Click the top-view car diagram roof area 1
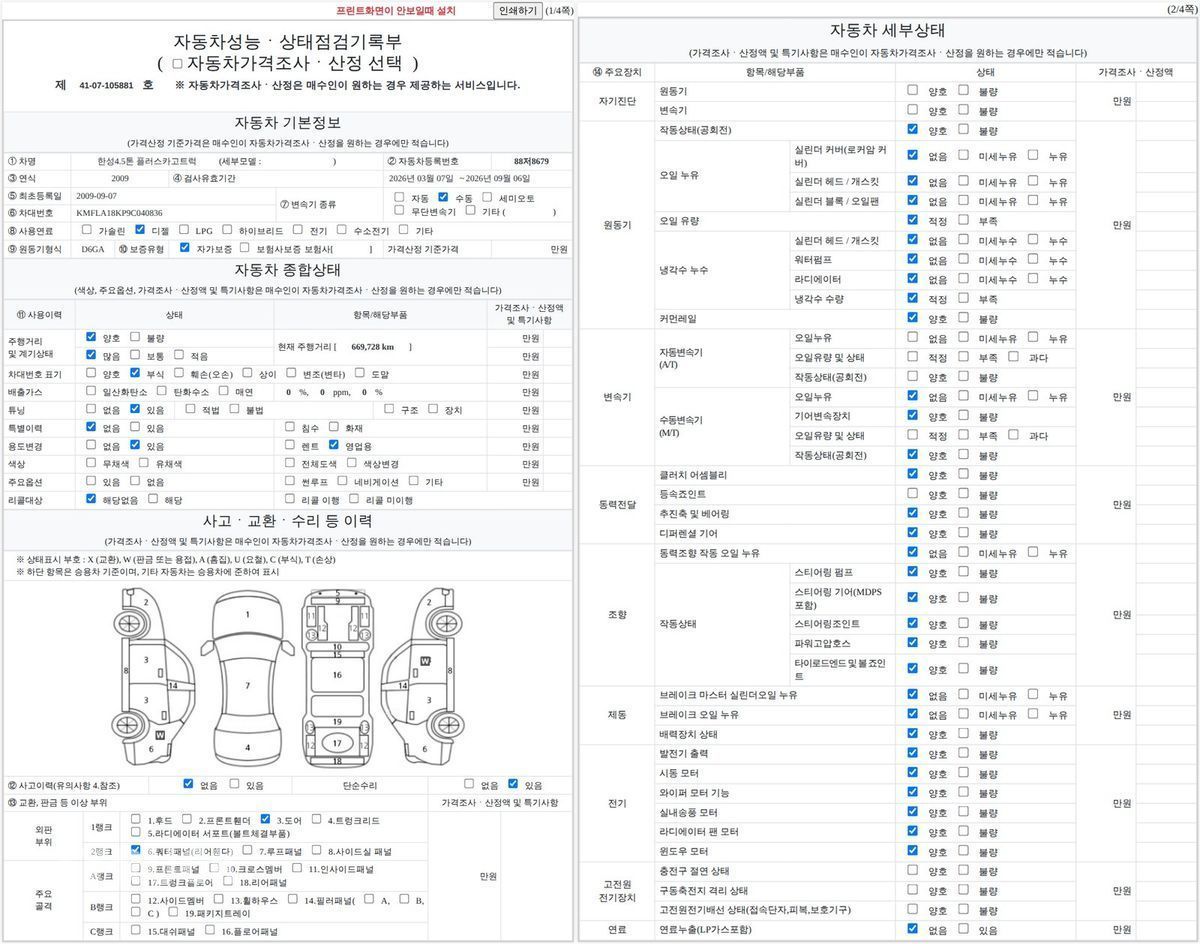1200x944 pixels. coord(247,615)
